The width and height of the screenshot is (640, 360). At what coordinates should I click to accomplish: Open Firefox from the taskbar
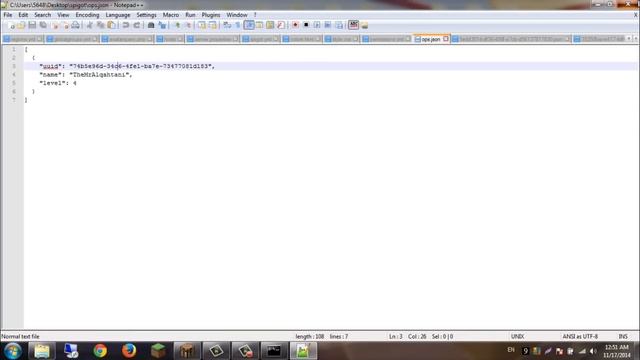(129, 351)
